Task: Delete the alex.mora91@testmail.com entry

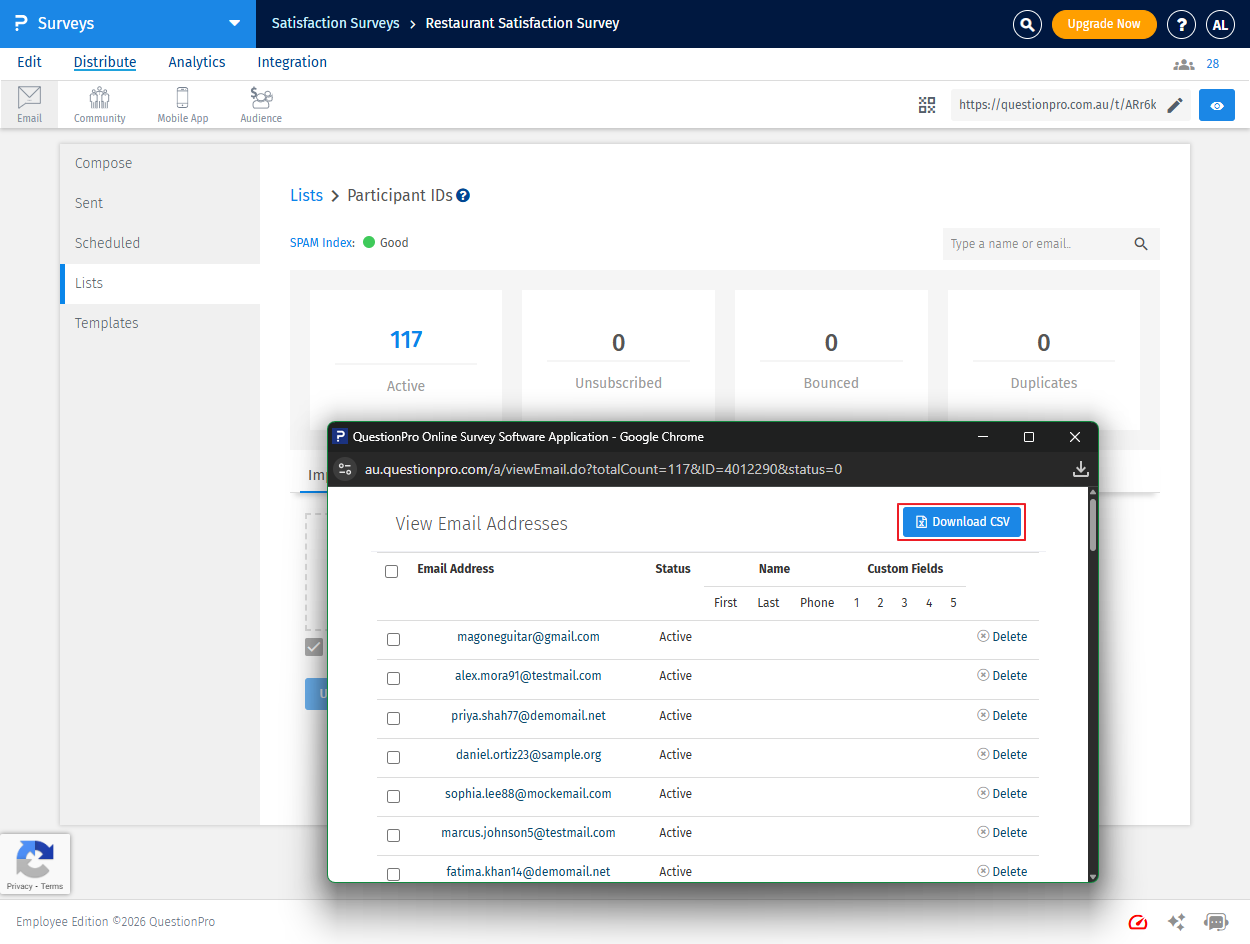Action: coord(1002,676)
